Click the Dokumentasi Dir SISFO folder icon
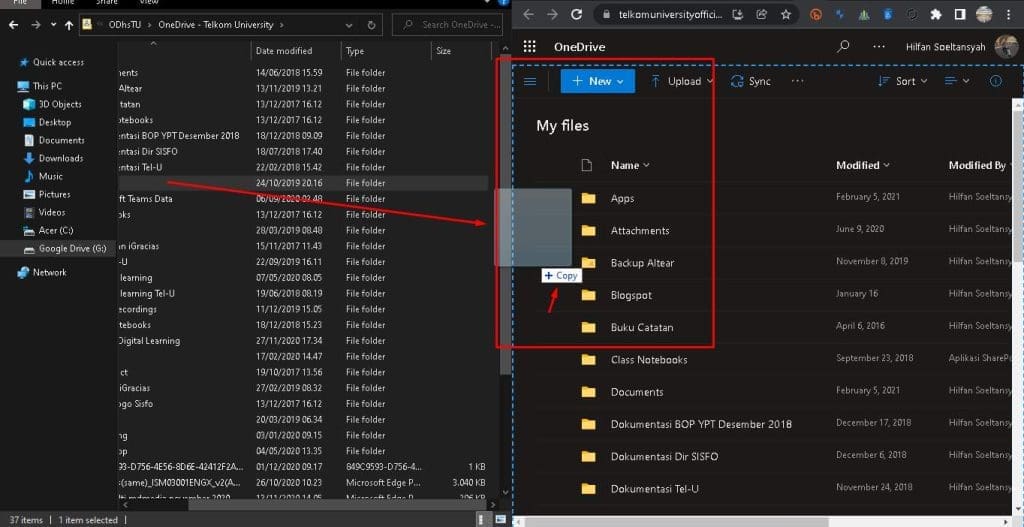 pos(588,456)
